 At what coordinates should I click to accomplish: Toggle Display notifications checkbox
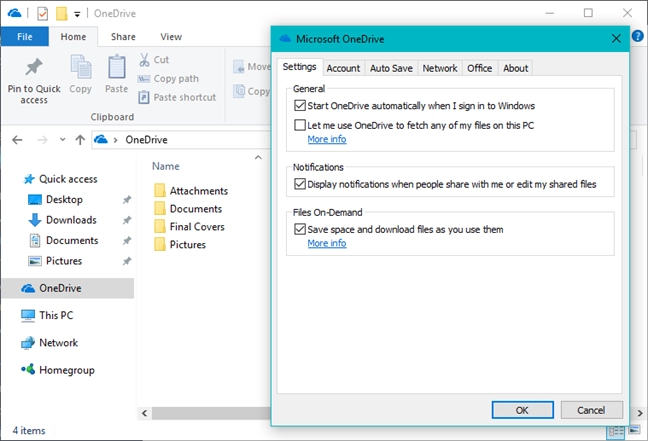pos(300,184)
